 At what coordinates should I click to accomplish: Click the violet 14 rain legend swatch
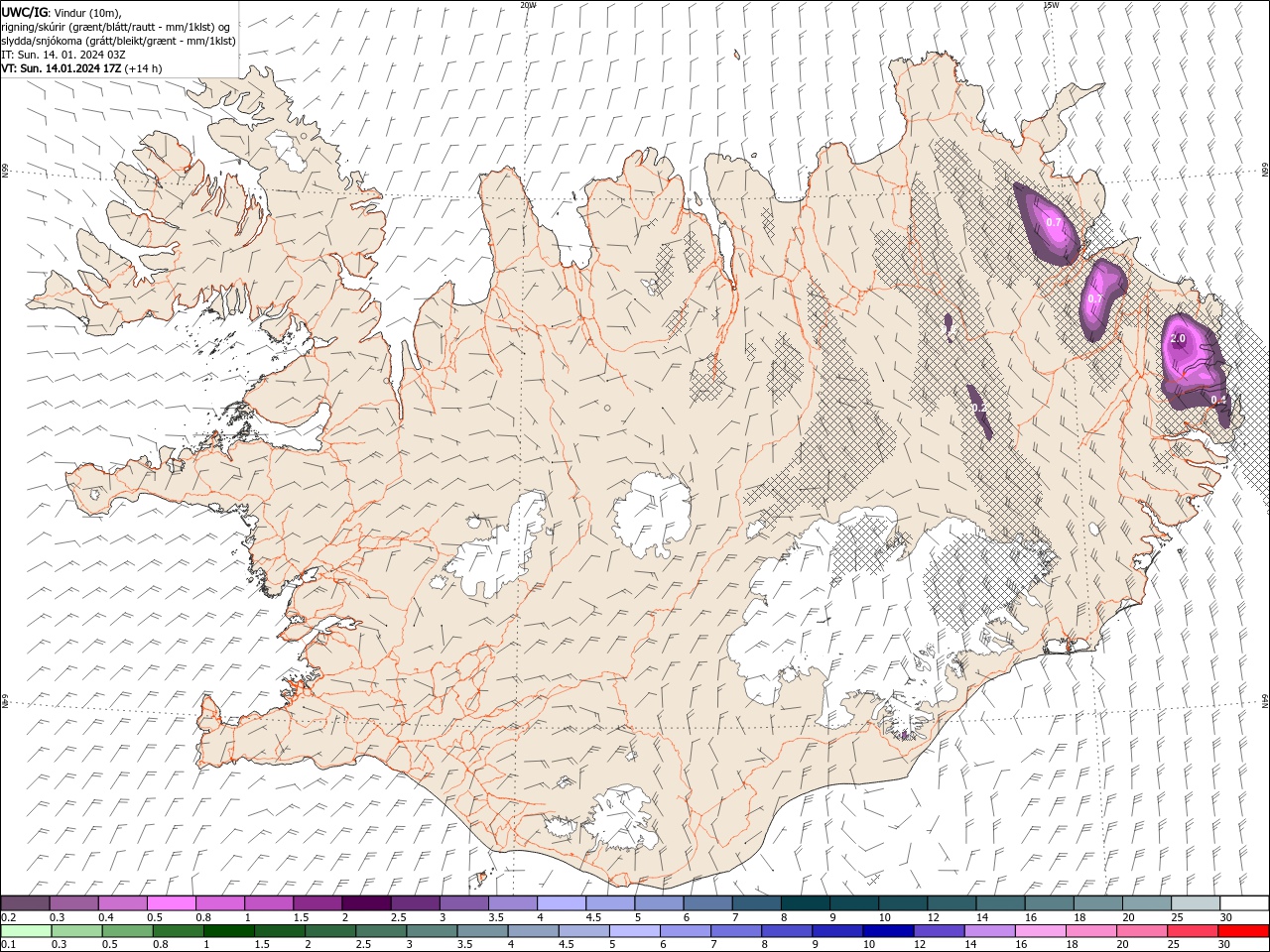(x=988, y=931)
